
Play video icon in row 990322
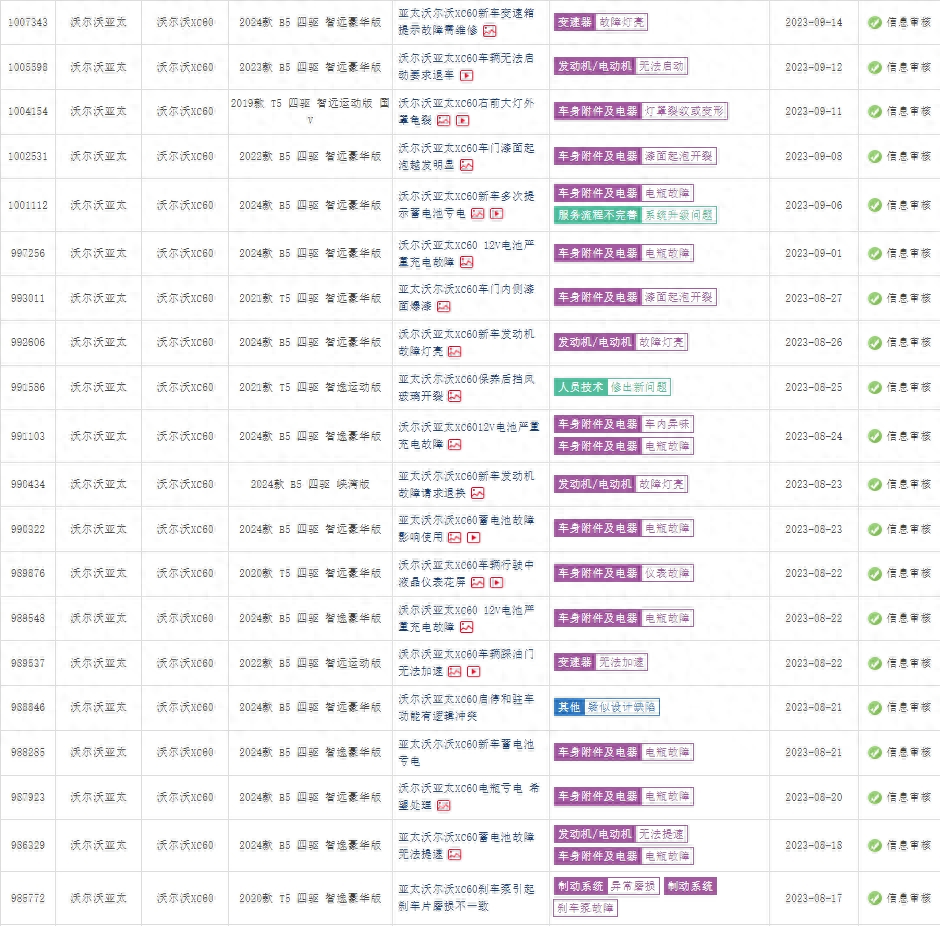[474, 538]
